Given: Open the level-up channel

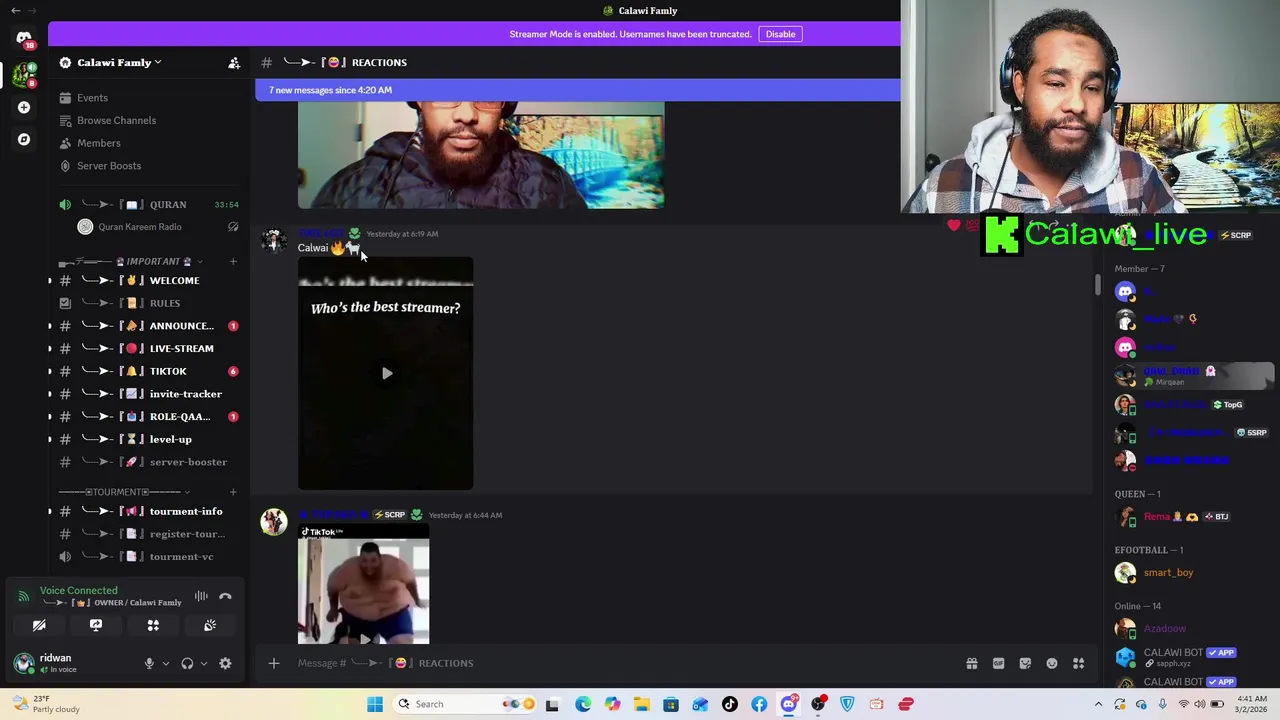Looking at the screenshot, I should [150, 439].
